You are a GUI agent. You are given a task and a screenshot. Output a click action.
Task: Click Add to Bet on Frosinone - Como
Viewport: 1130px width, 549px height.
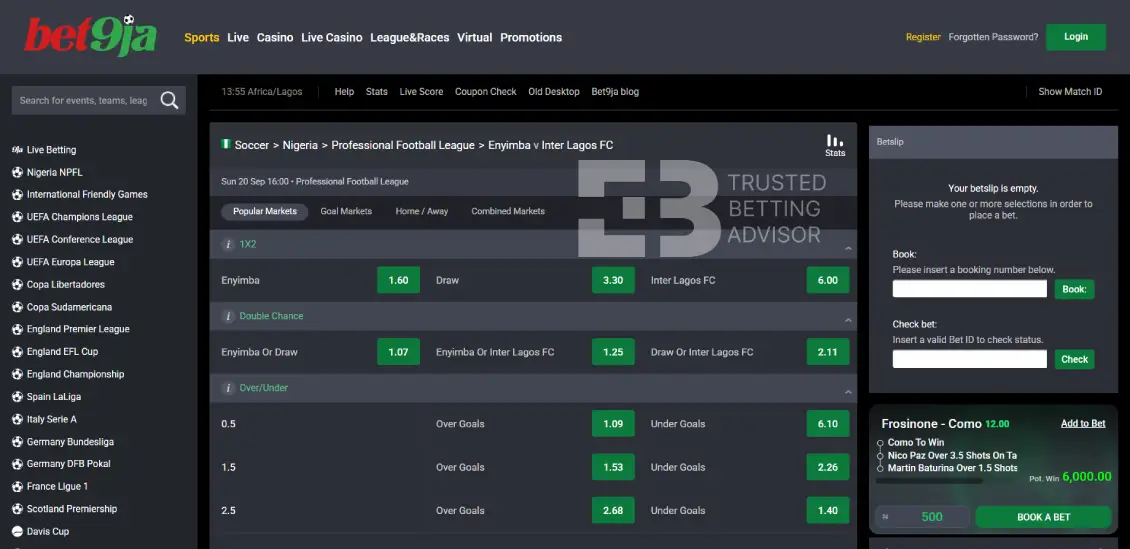[x=1083, y=423]
